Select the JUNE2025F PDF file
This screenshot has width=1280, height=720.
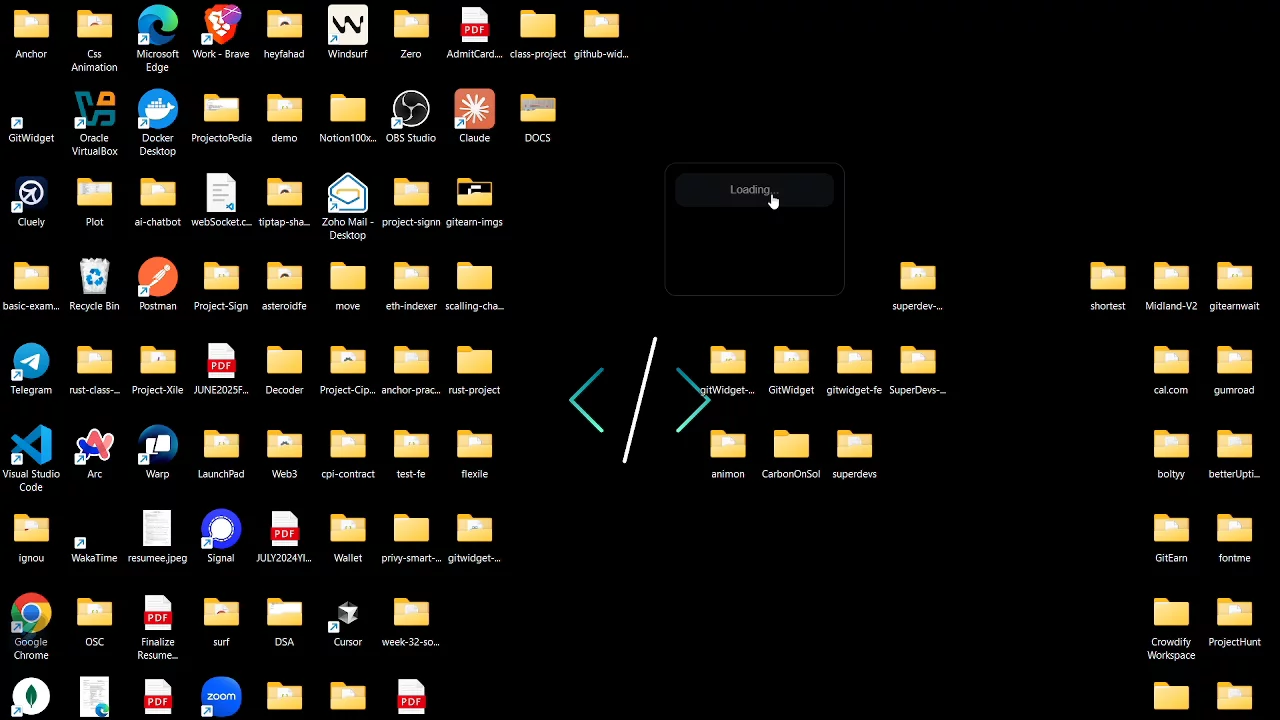pyautogui.click(x=221, y=362)
